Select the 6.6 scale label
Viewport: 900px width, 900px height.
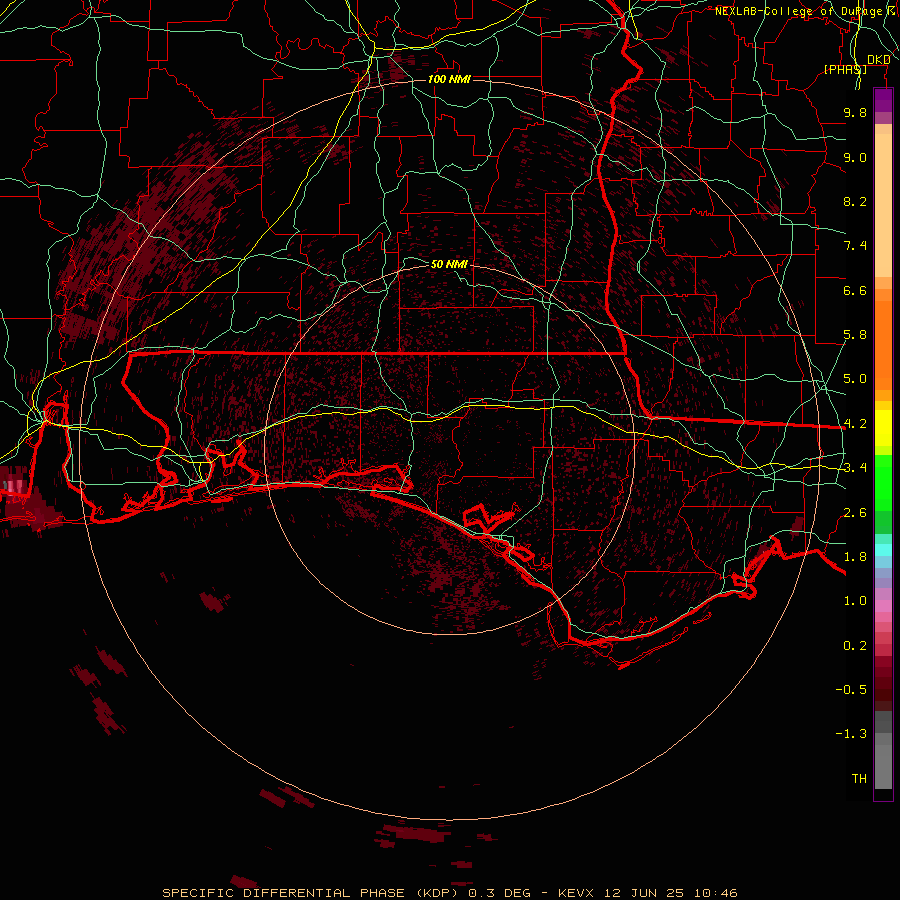coord(855,290)
